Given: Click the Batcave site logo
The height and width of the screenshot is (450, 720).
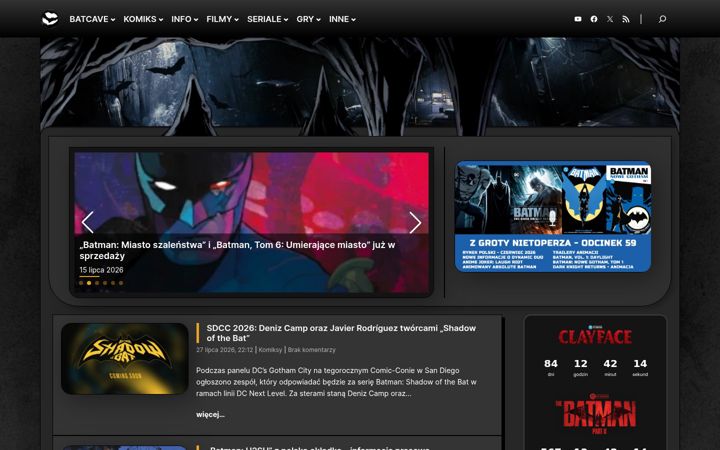Looking at the screenshot, I should [50, 19].
